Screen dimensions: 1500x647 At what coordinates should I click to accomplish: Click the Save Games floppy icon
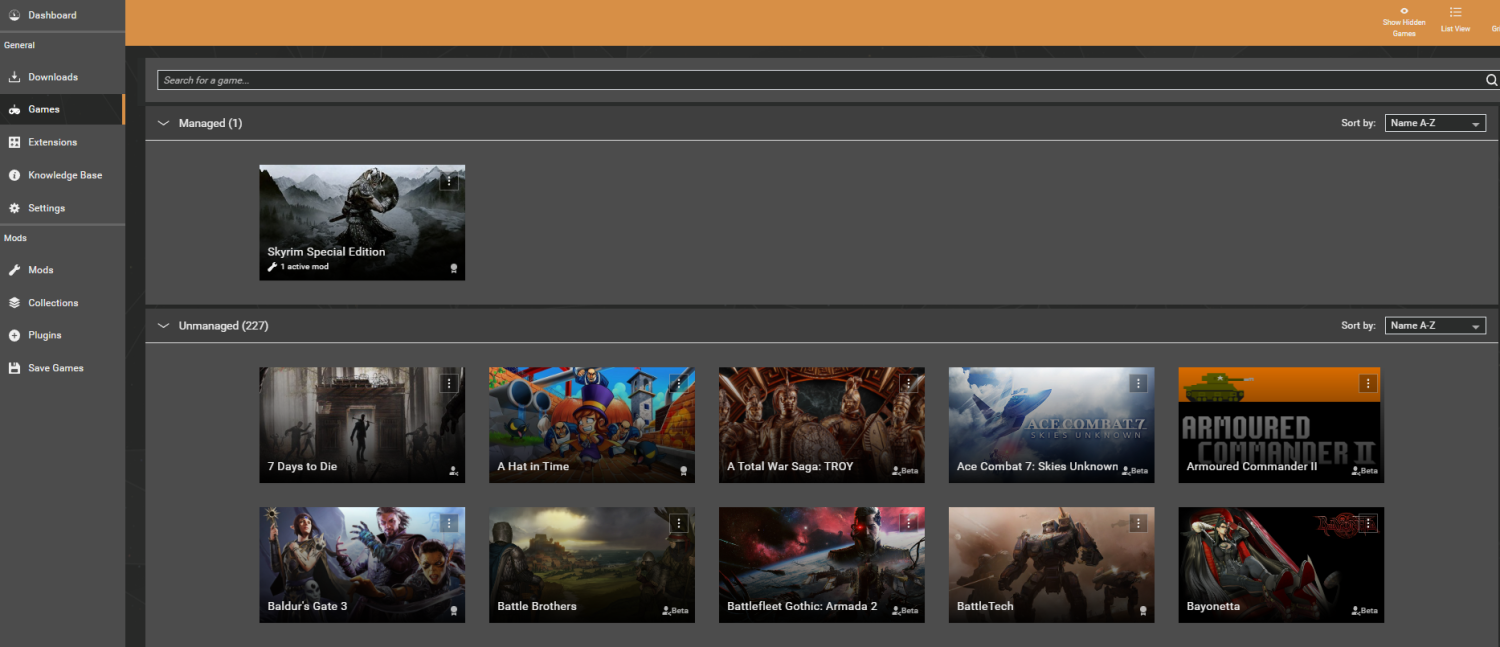point(14,368)
